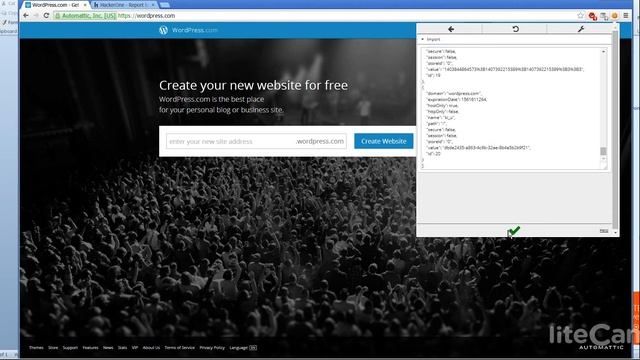Screen dimensions: 640x360
Task: Click the "expirationDate" line in the JSON
Action: 456,99
